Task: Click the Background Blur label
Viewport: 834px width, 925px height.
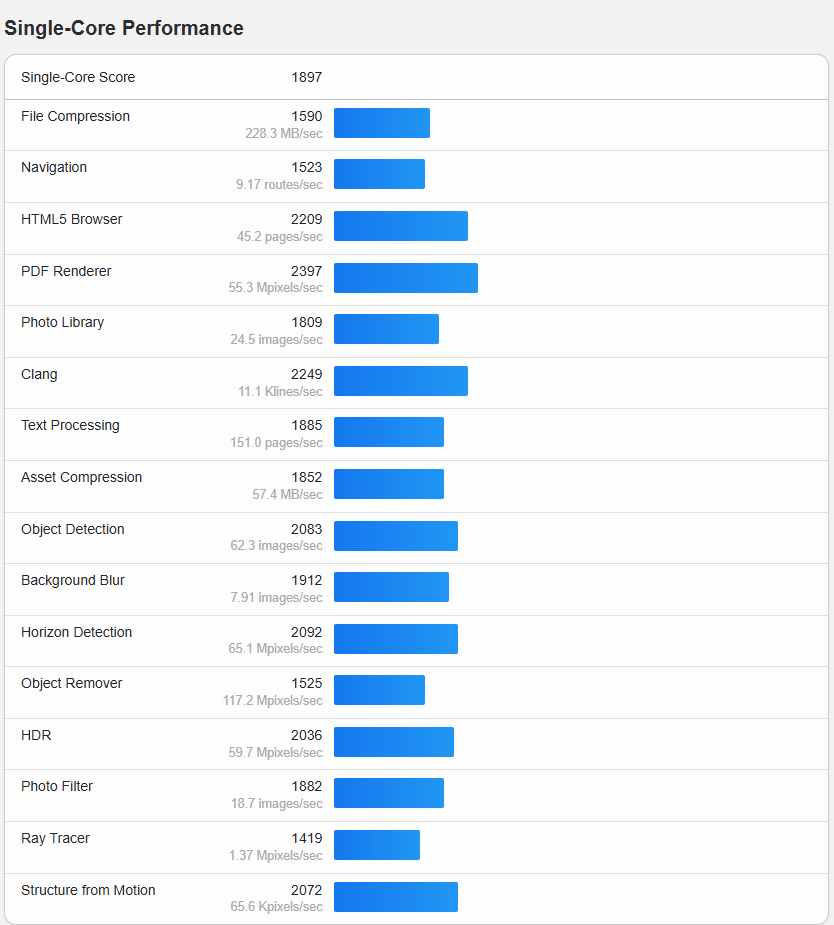Action: click(x=73, y=580)
